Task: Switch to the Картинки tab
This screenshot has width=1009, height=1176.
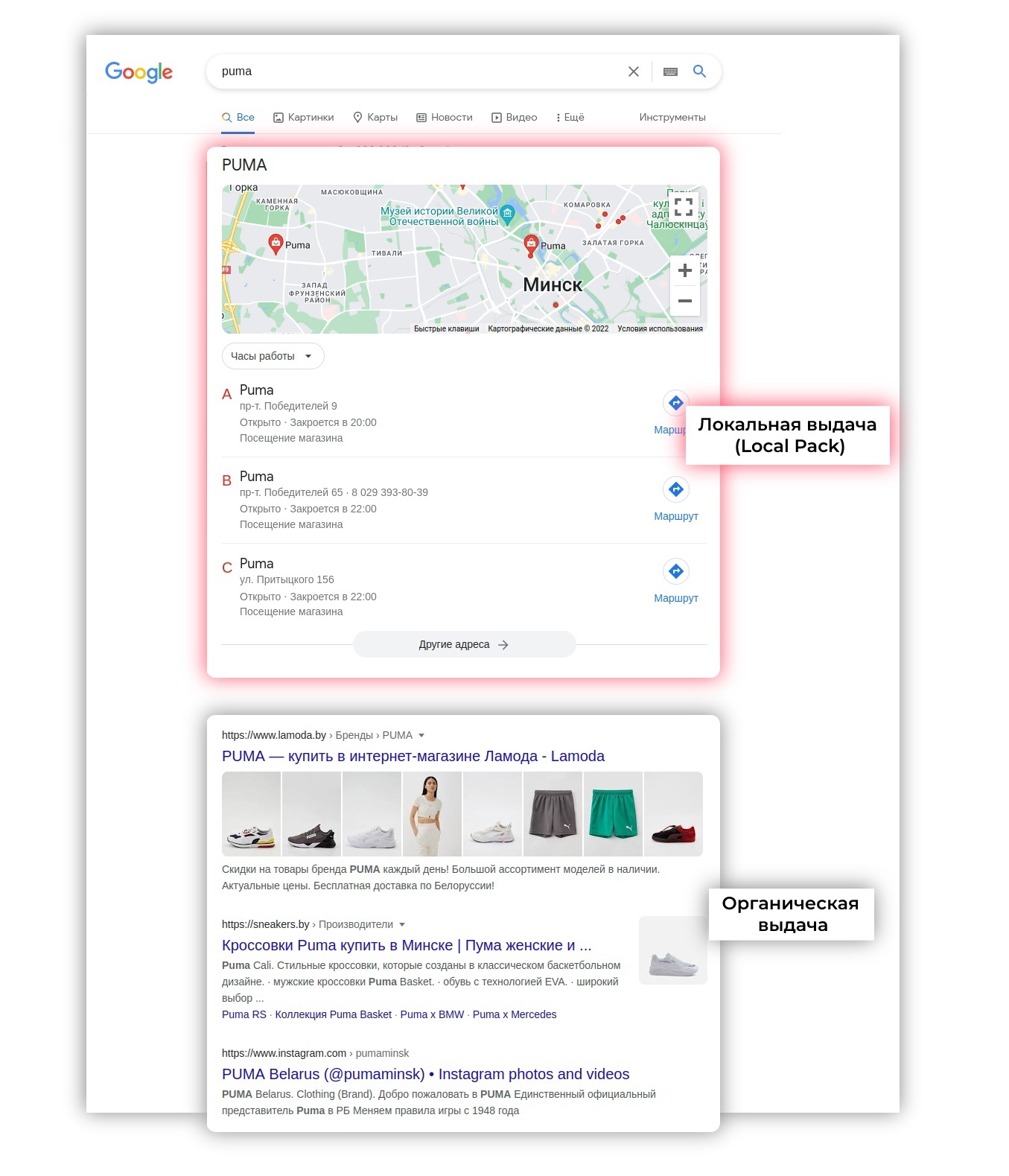Action: pyautogui.click(x=304, y=117)
